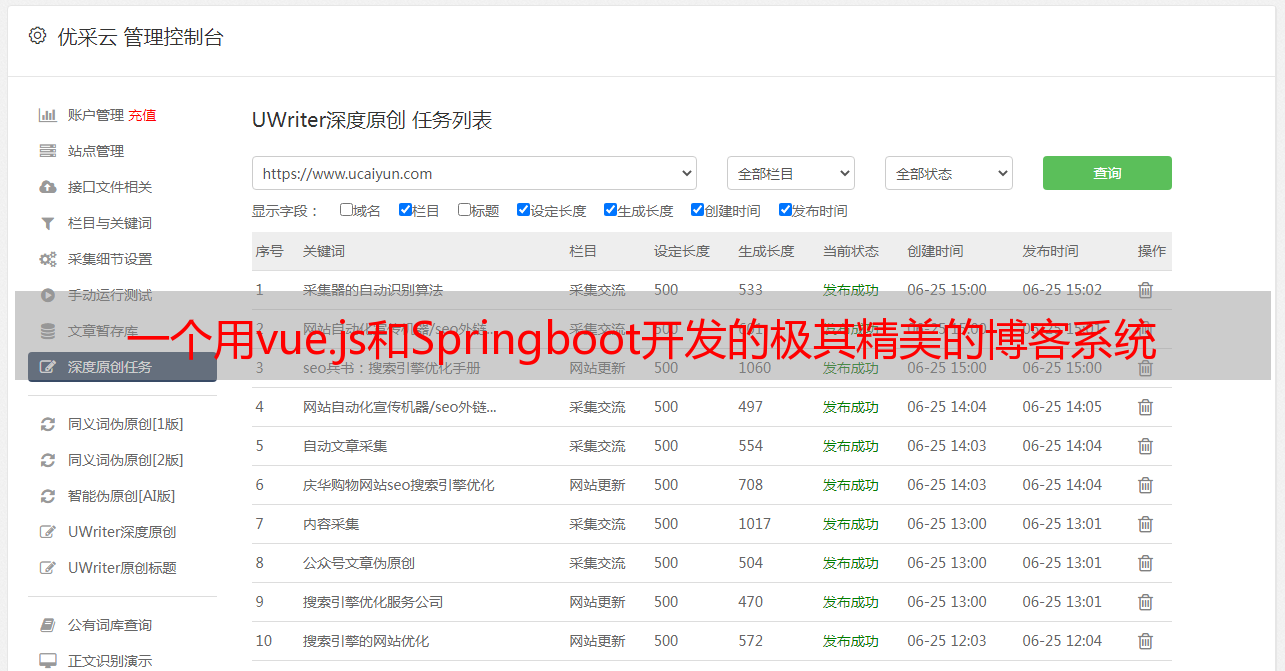Viewport: 1285px width, 671px height.
Task: Click the monitor icon for 正文识别演示
Action: click(x=47, y=661)
